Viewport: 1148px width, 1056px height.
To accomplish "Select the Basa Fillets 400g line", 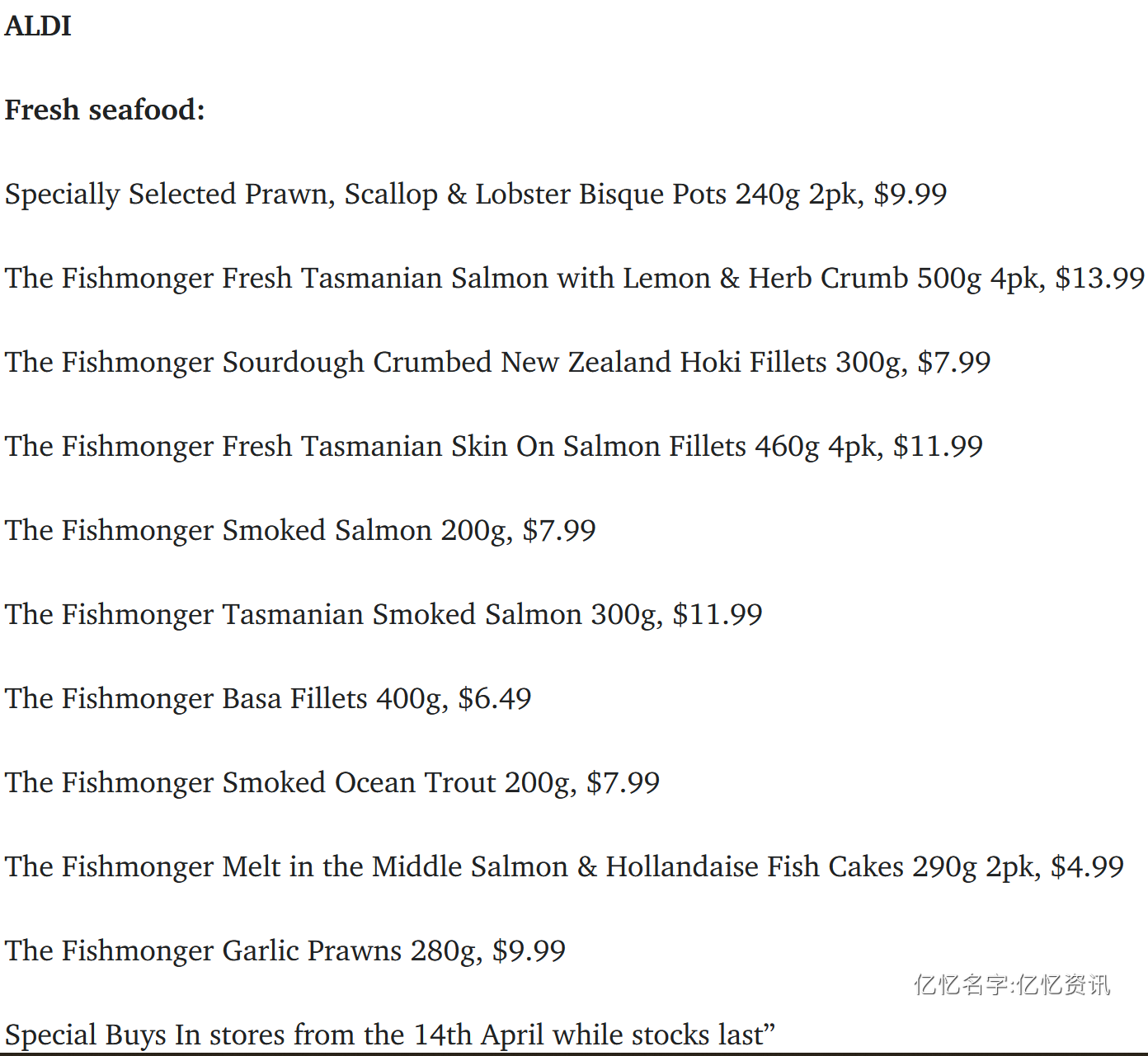I will tap(268, 699).
